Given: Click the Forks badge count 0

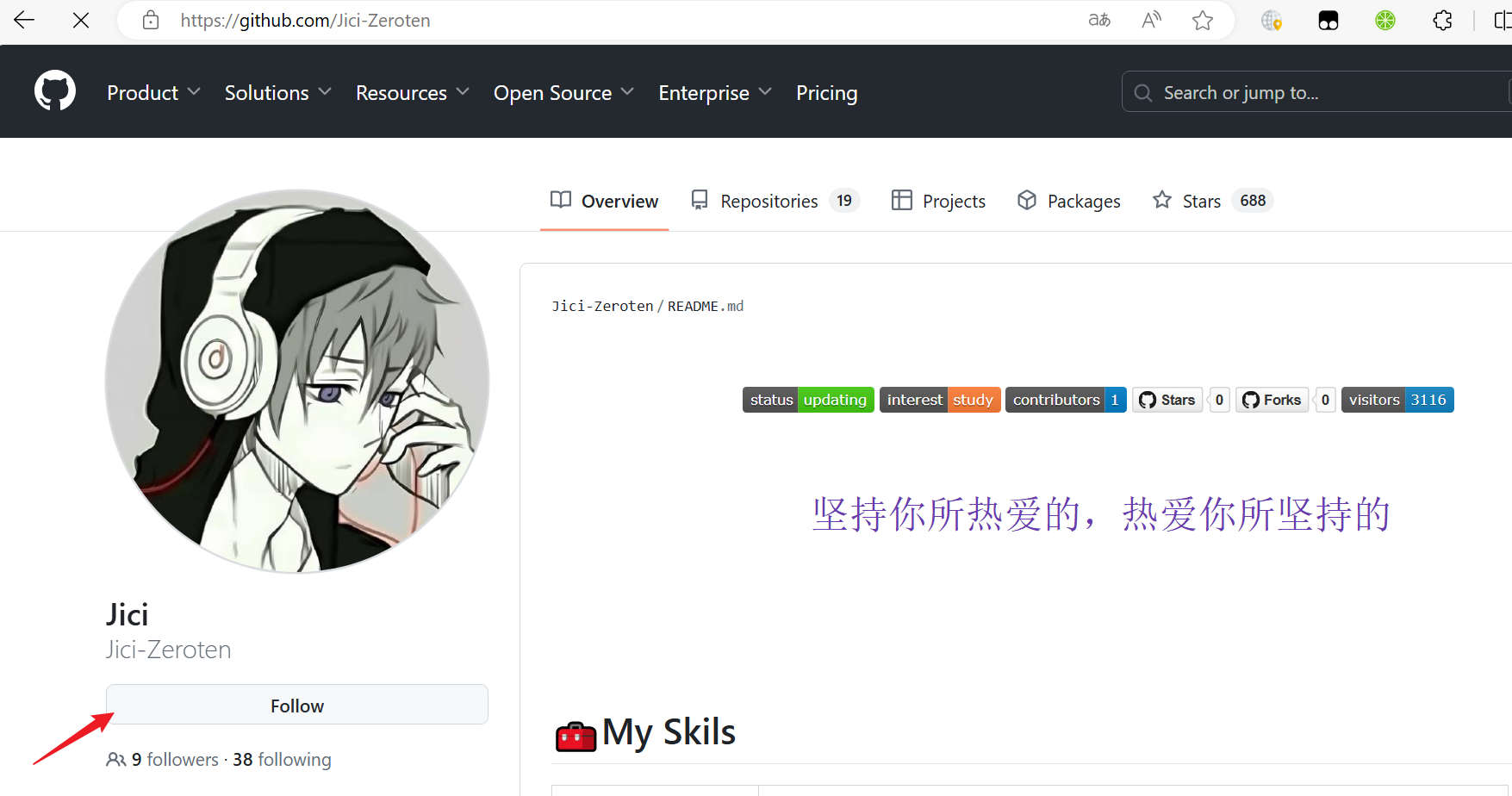Looking at the screenshot, I should [1325, 400].
